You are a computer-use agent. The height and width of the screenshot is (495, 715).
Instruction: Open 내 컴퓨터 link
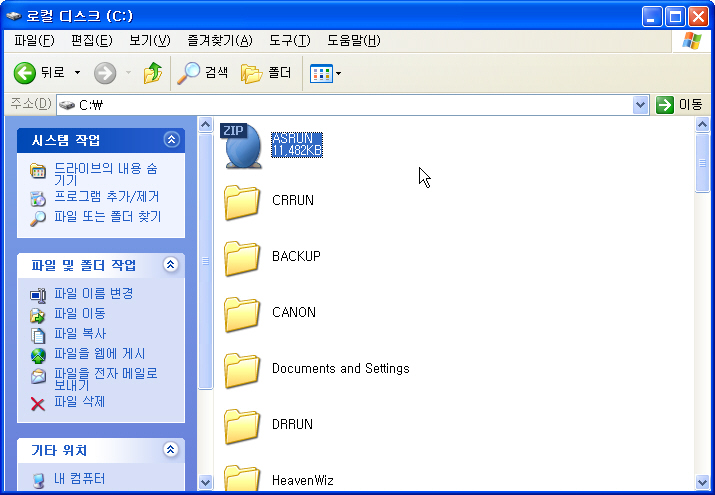click(x=79, y=478)
